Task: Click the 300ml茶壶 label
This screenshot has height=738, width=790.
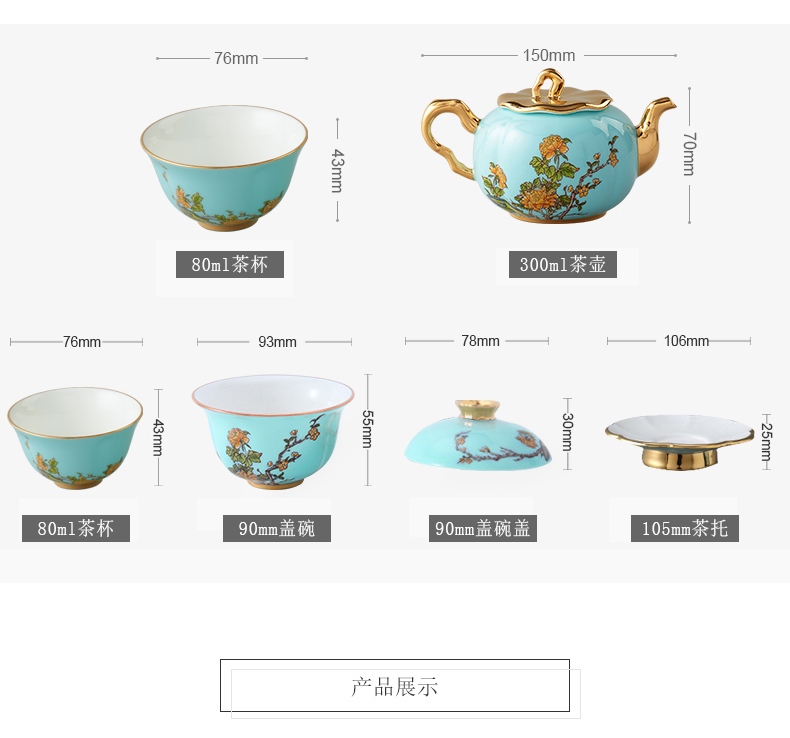Action: tap(563, 264)
